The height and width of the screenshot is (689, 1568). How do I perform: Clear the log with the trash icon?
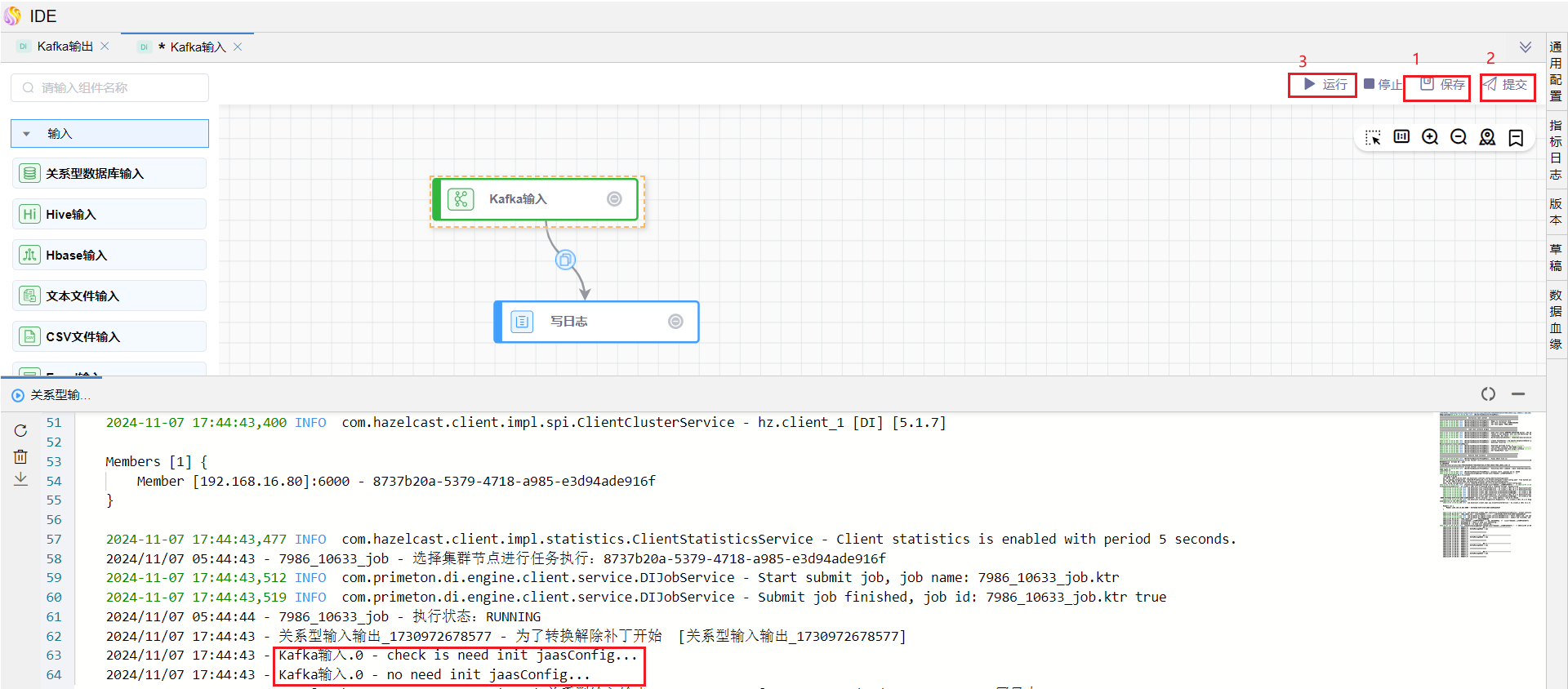tap(20, 456)
